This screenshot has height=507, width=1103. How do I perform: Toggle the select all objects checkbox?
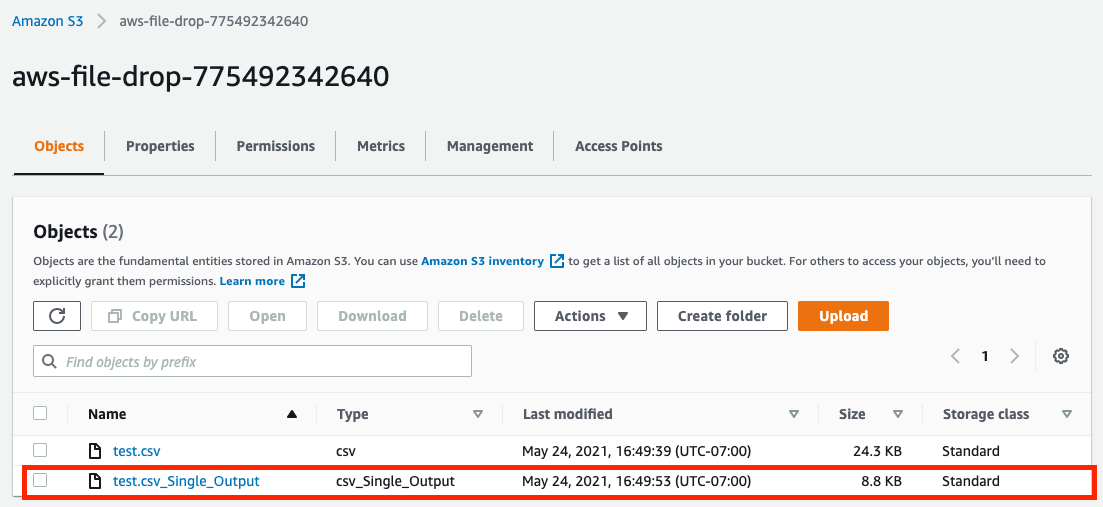click(40, 413)
